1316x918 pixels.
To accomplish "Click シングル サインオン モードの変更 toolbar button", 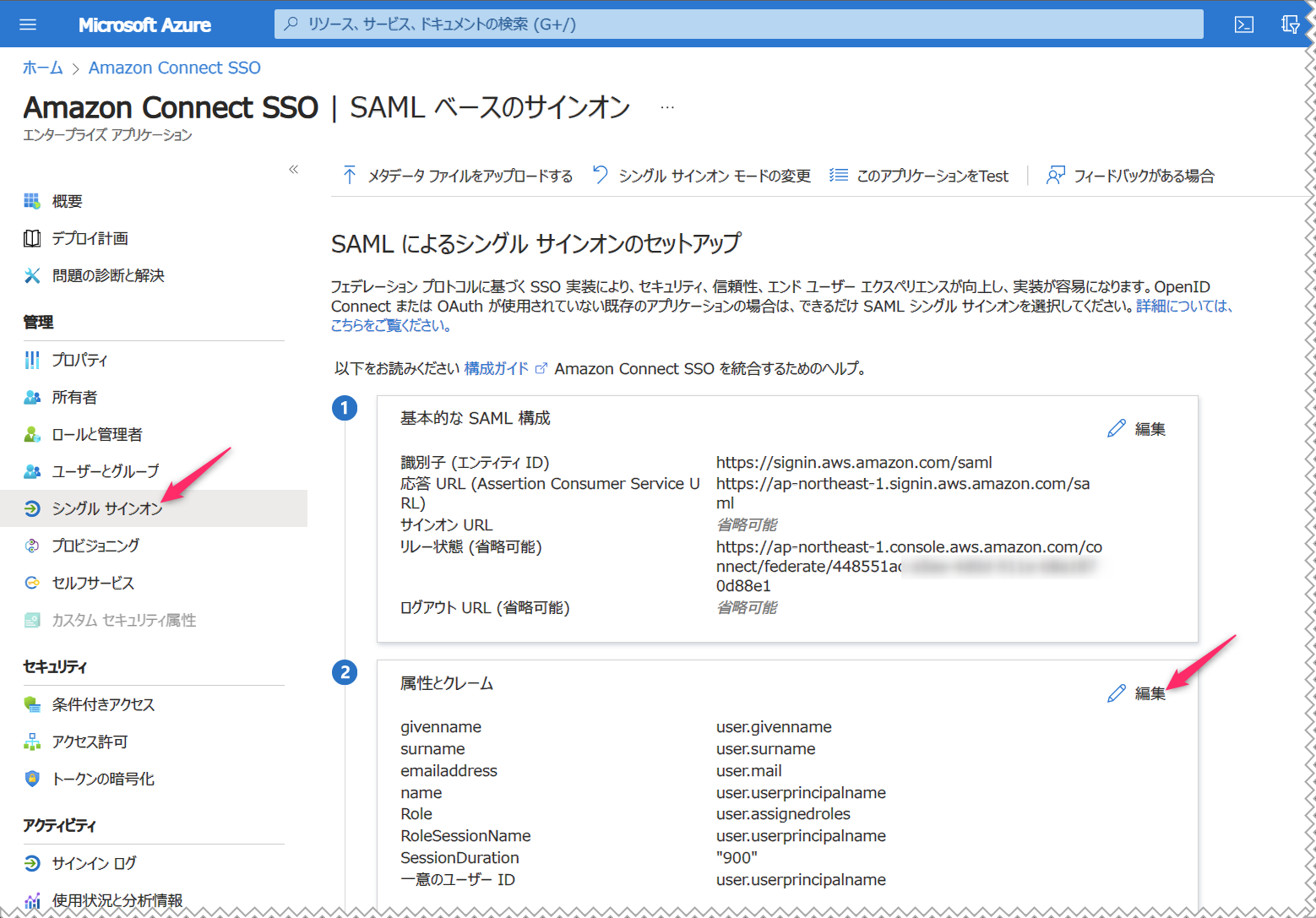I will [x=701, y=176].
